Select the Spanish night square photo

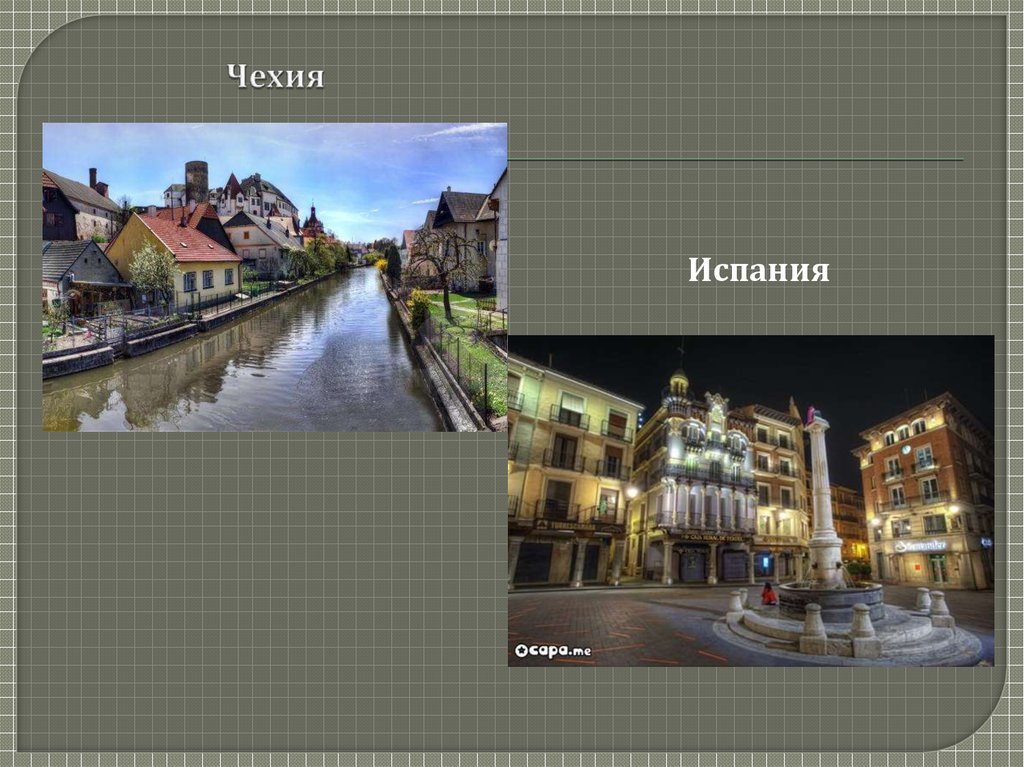point(750,500)
